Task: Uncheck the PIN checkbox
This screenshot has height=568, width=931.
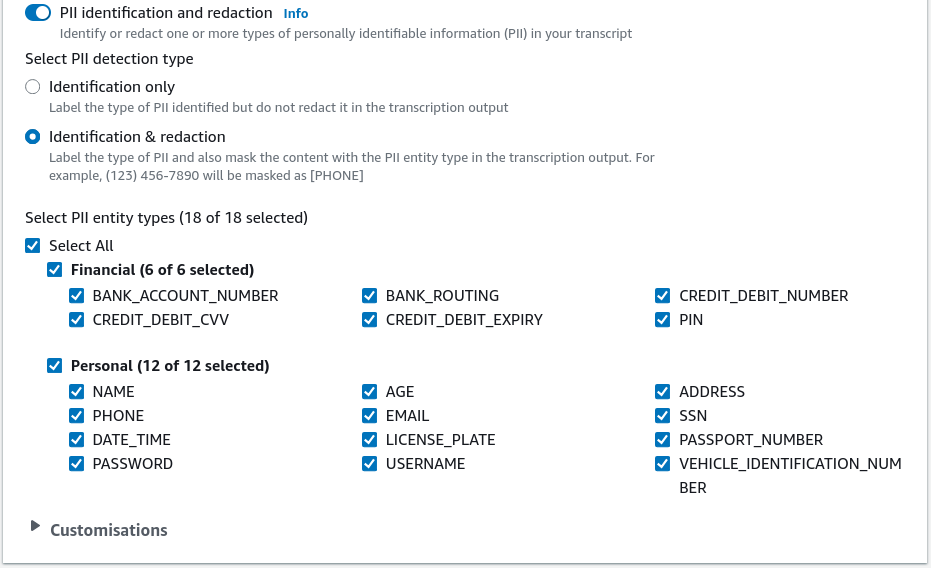Action: point(663,319)
